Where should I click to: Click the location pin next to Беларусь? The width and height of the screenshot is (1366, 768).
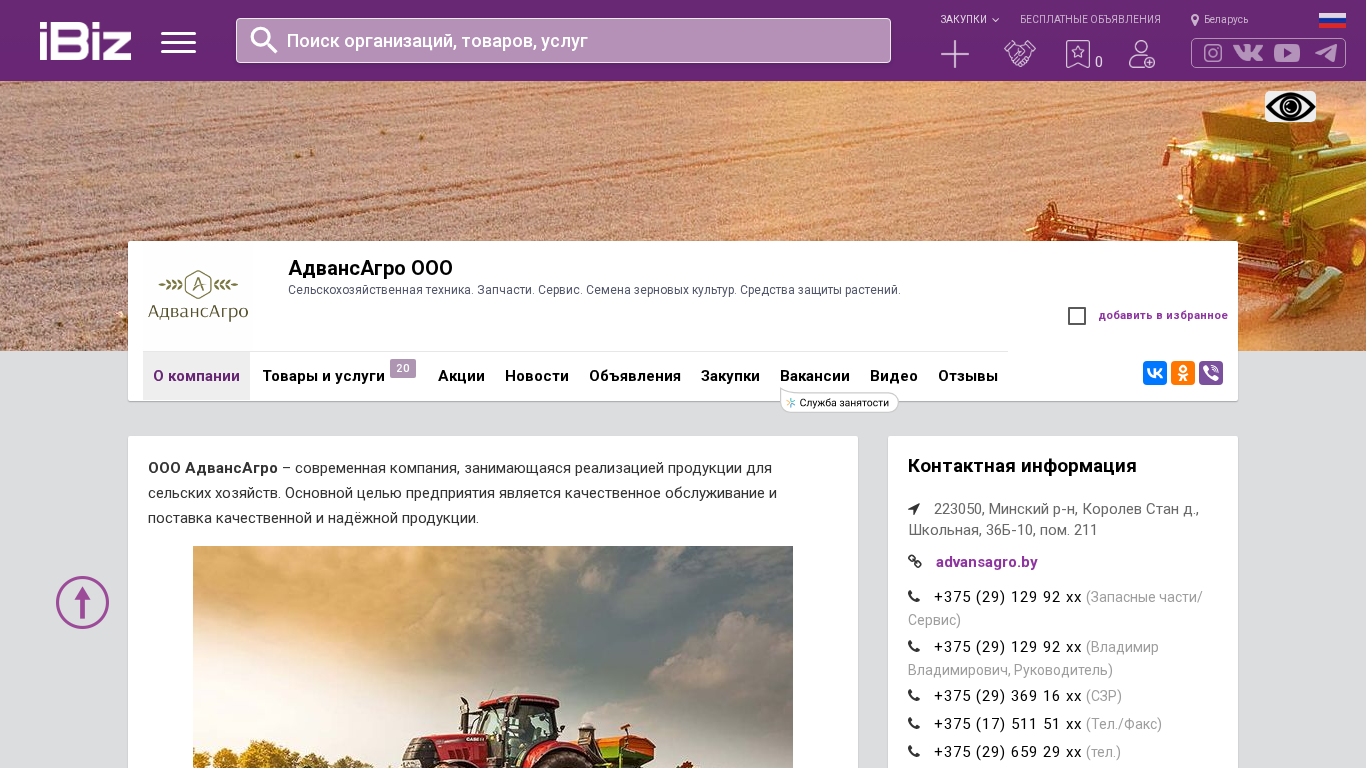pyautogui.click(x=1195, y=20)
